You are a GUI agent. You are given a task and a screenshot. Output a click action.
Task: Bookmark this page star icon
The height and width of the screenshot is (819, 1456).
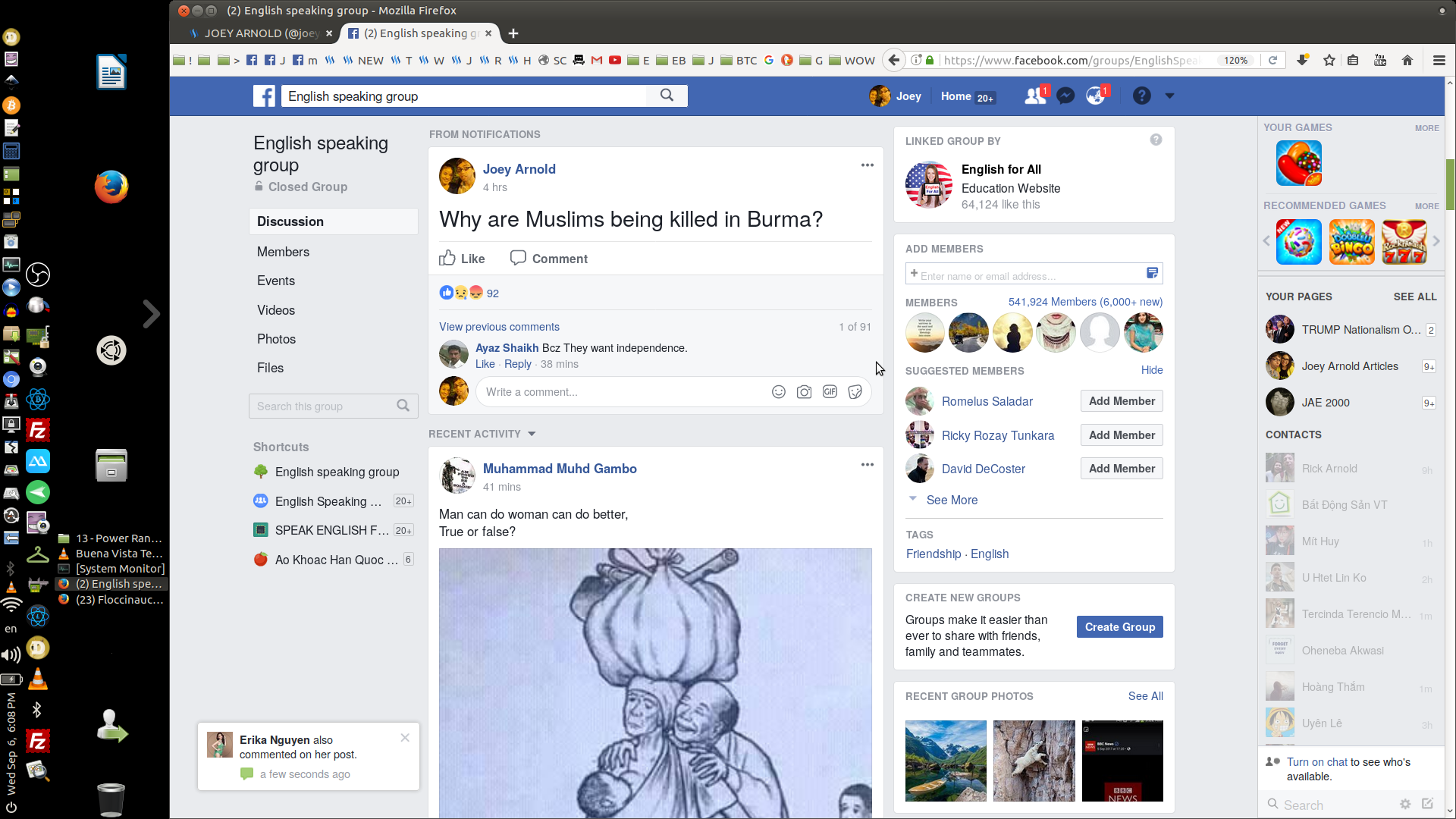click(x=1329, y=60)
